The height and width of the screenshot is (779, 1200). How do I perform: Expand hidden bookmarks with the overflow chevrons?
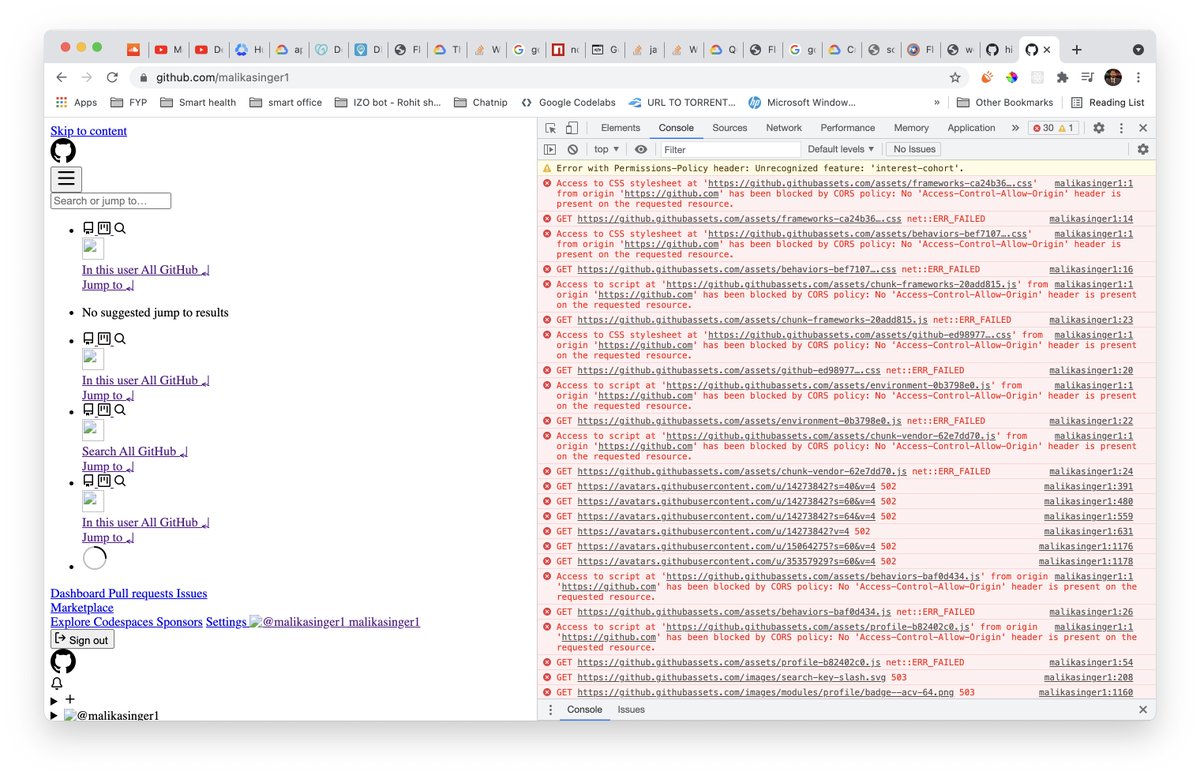937,102
